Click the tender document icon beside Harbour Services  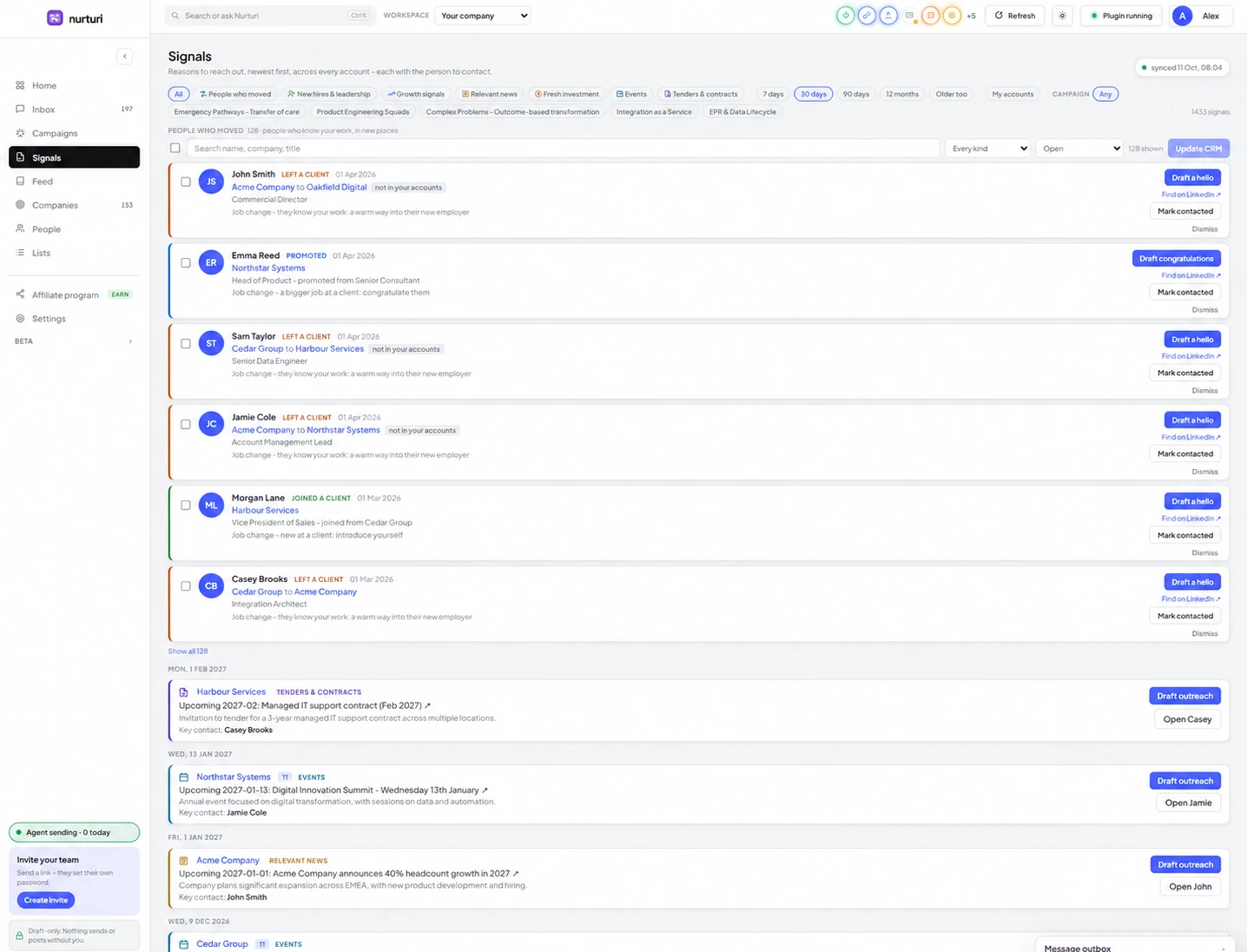(x=183, y=692)
